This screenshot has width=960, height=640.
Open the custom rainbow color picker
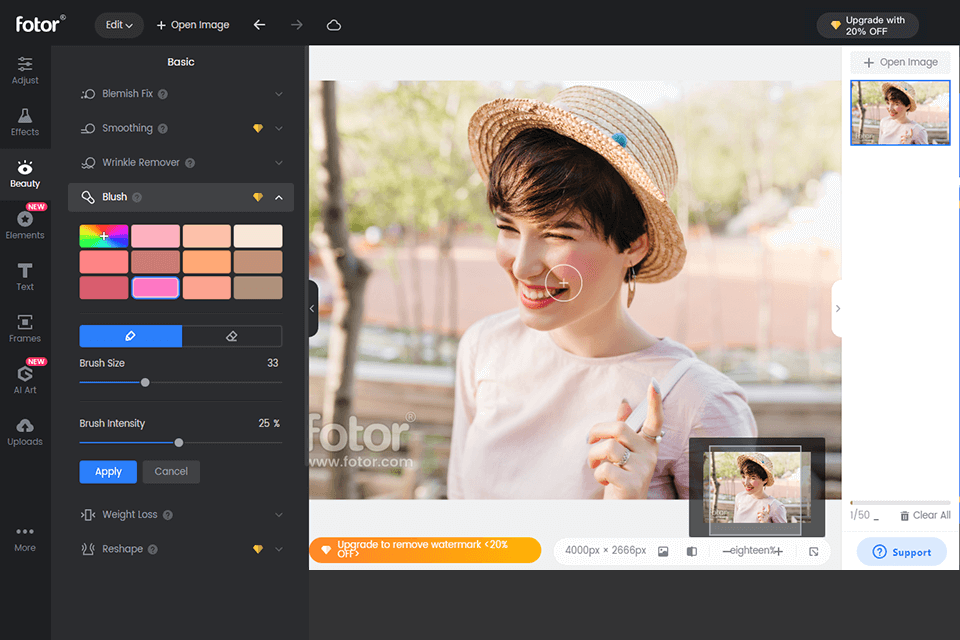(104, 236)
